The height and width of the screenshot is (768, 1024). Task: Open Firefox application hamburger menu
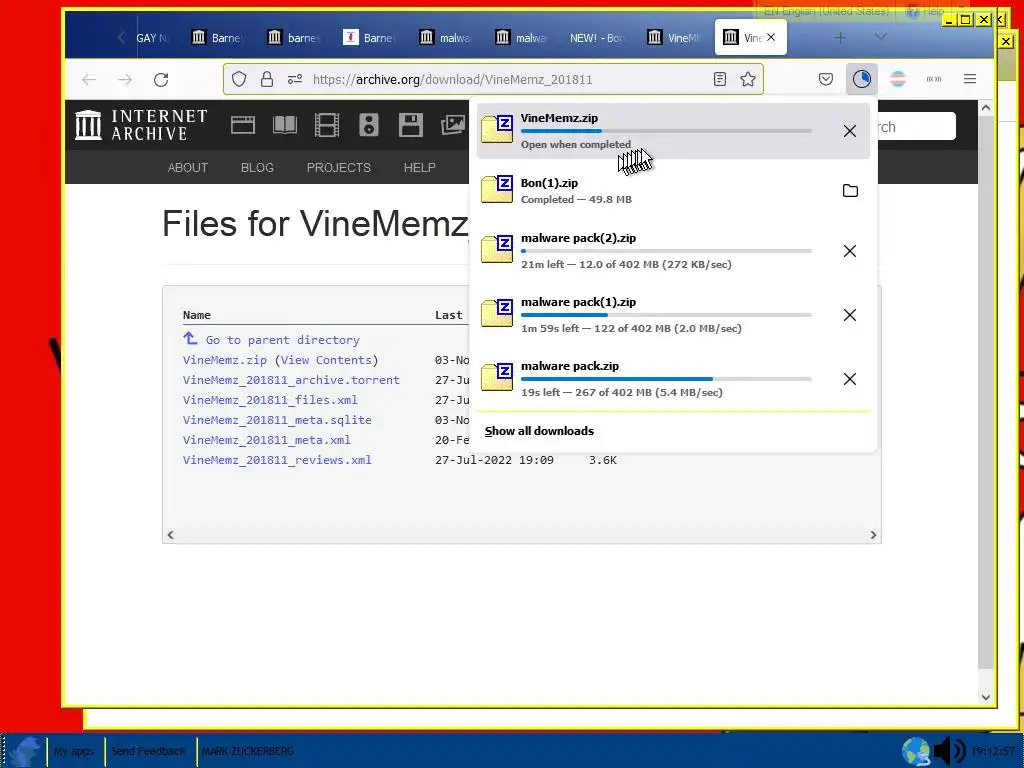tap(970, 79)
